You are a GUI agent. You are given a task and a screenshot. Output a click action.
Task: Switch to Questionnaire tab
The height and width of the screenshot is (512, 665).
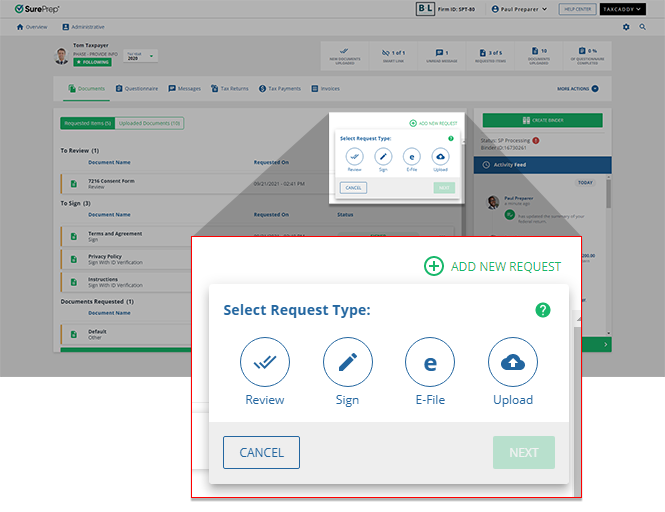tap(137, 89)
